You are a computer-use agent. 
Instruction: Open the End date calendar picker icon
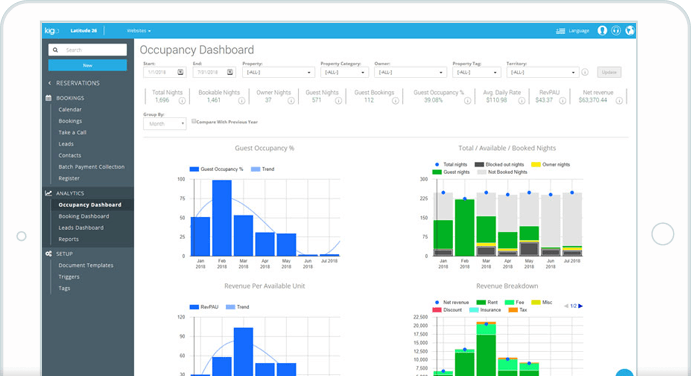click(230, 72)
